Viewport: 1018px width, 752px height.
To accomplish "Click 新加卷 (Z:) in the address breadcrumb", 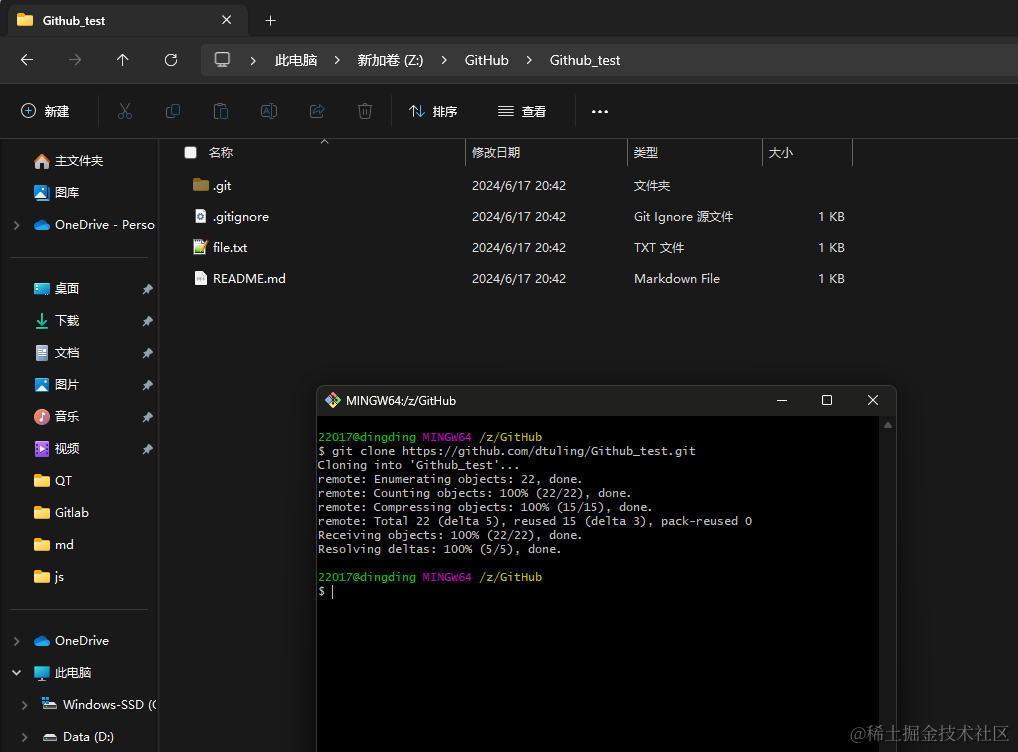I will [x=390, y=60].
